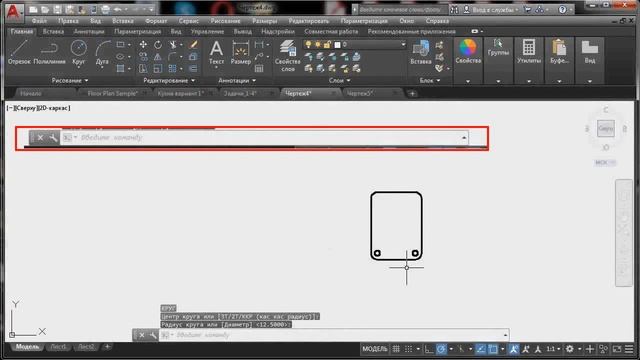This screenshot has width=640, height=360.
Task: Open workspace settings gear in status bar
Action: pos(569,349)
